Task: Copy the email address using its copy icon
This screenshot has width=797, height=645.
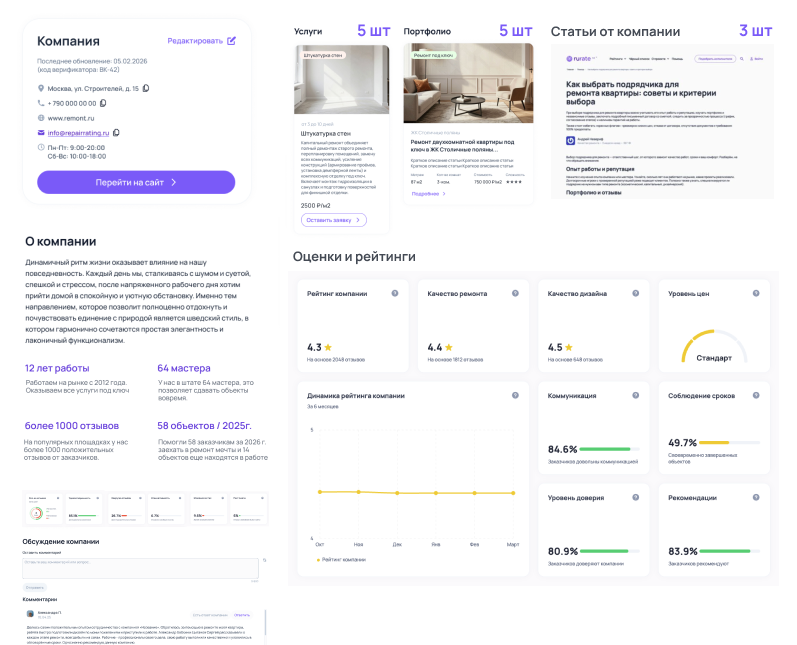Action: tap(116, 132)
